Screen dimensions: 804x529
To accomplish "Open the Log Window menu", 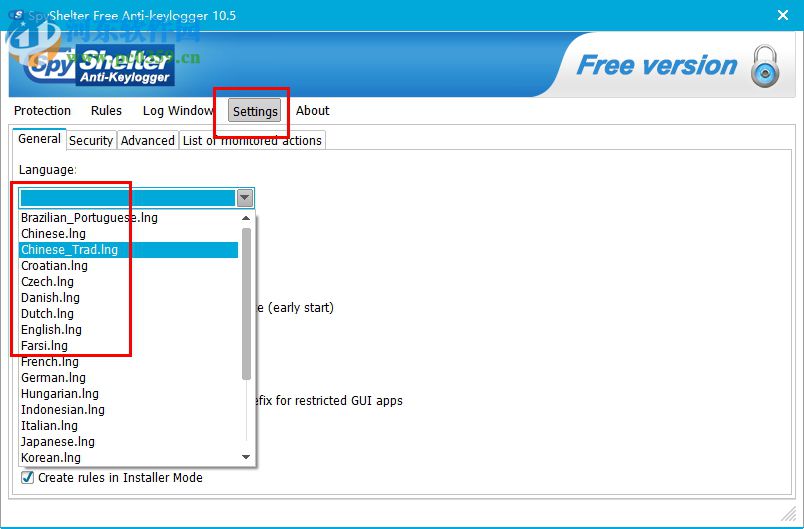I will 177,111.
